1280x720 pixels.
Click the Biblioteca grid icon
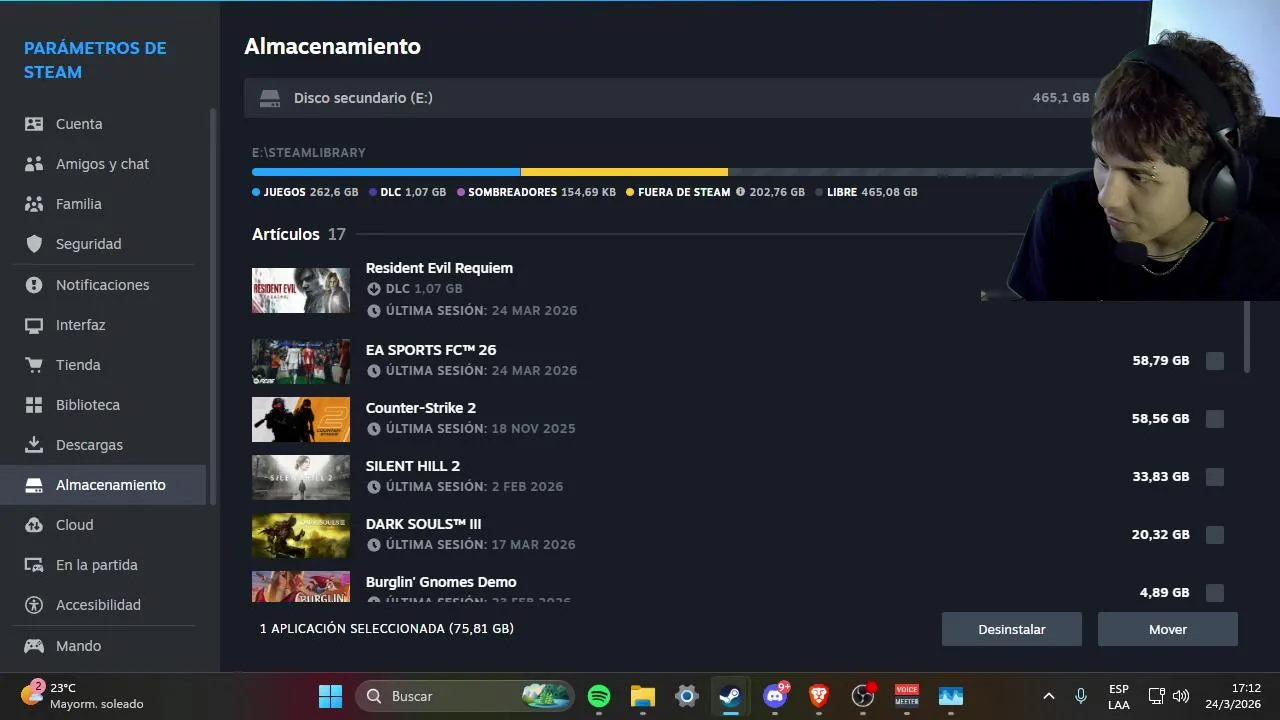click(x=34, y=405)
